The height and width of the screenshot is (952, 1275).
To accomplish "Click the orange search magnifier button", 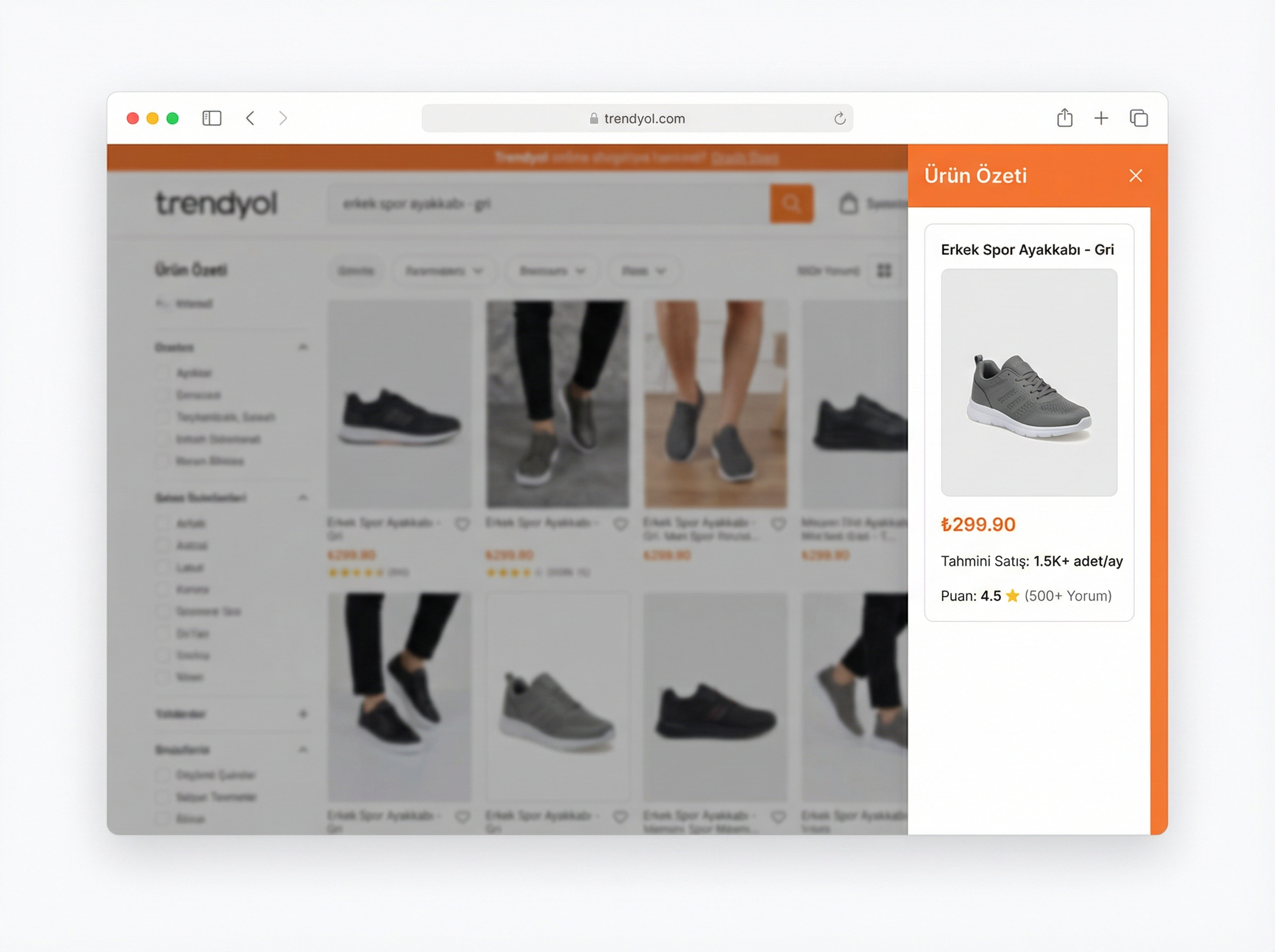I will click(791, 203).
